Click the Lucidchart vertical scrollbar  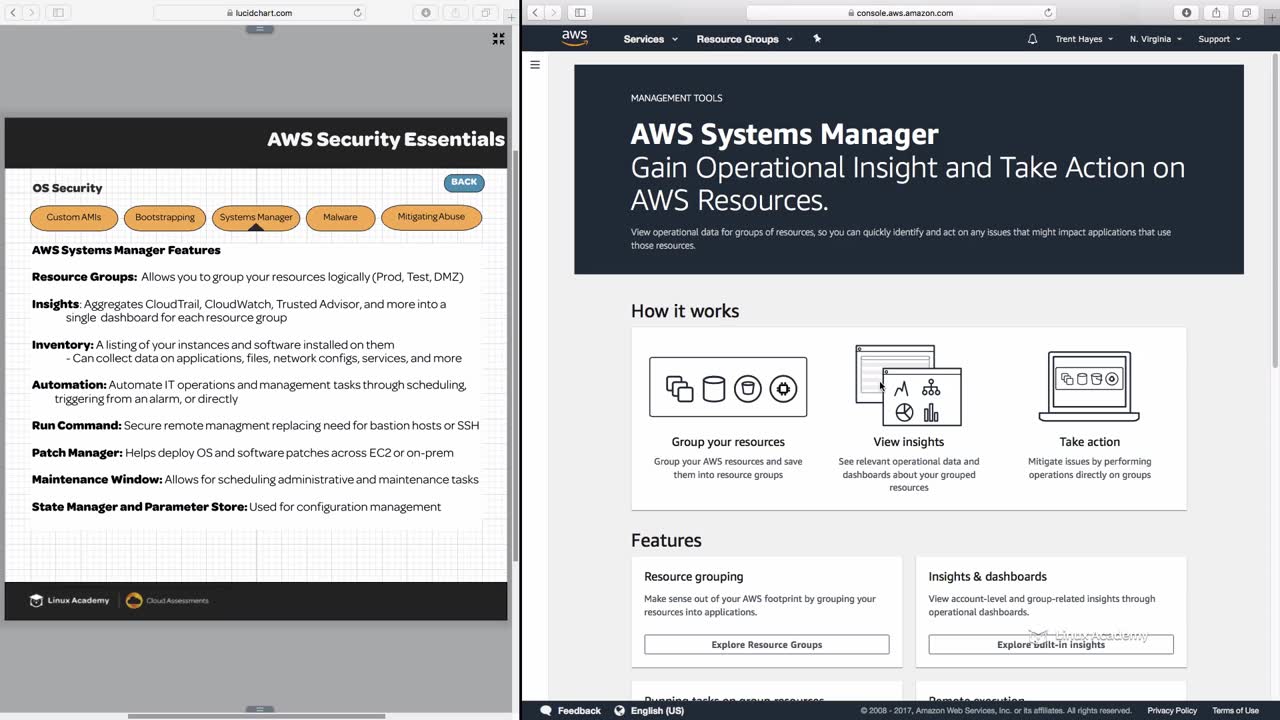(x=515, y=355)
